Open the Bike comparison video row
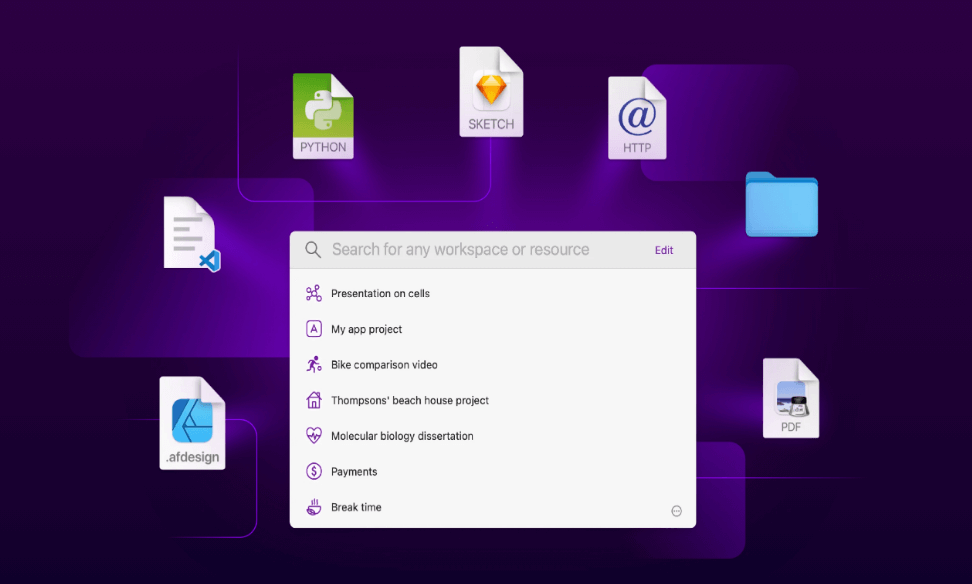Screen dimensions: 972x584 tap(493, 365)
